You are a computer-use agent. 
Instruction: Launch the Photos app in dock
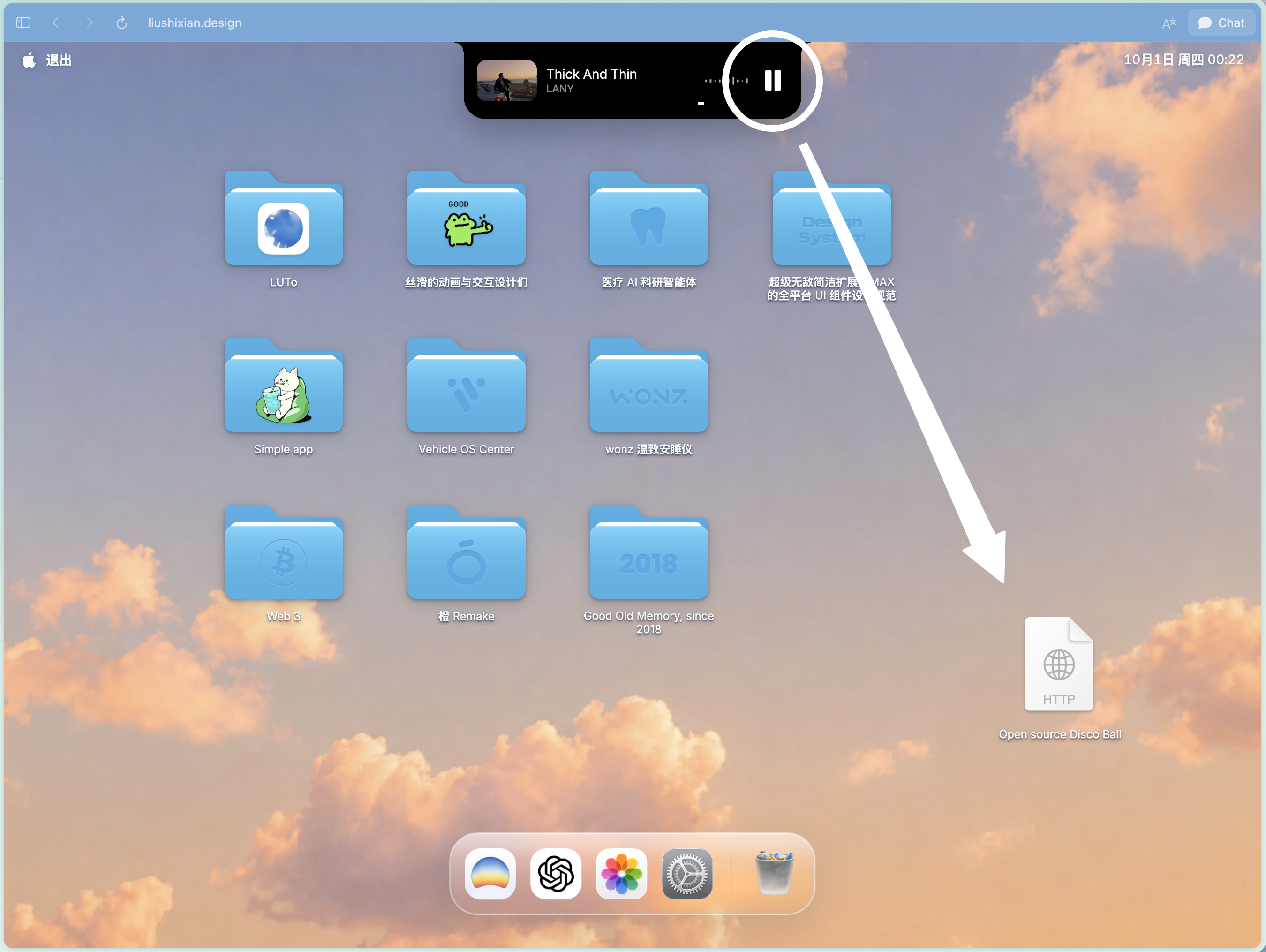click(621, 874)
